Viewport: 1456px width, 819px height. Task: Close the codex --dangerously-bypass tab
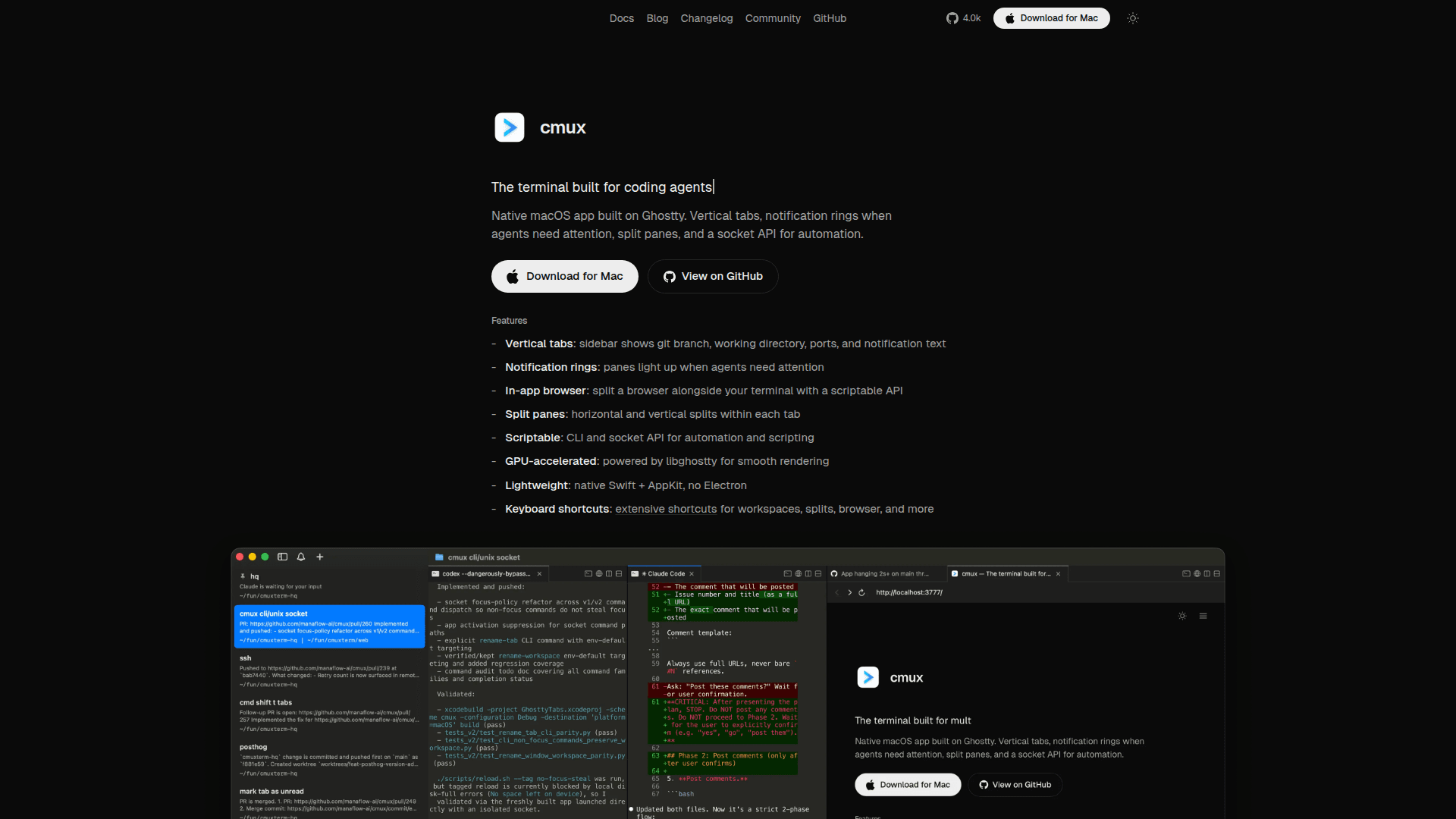pos(539,574)
